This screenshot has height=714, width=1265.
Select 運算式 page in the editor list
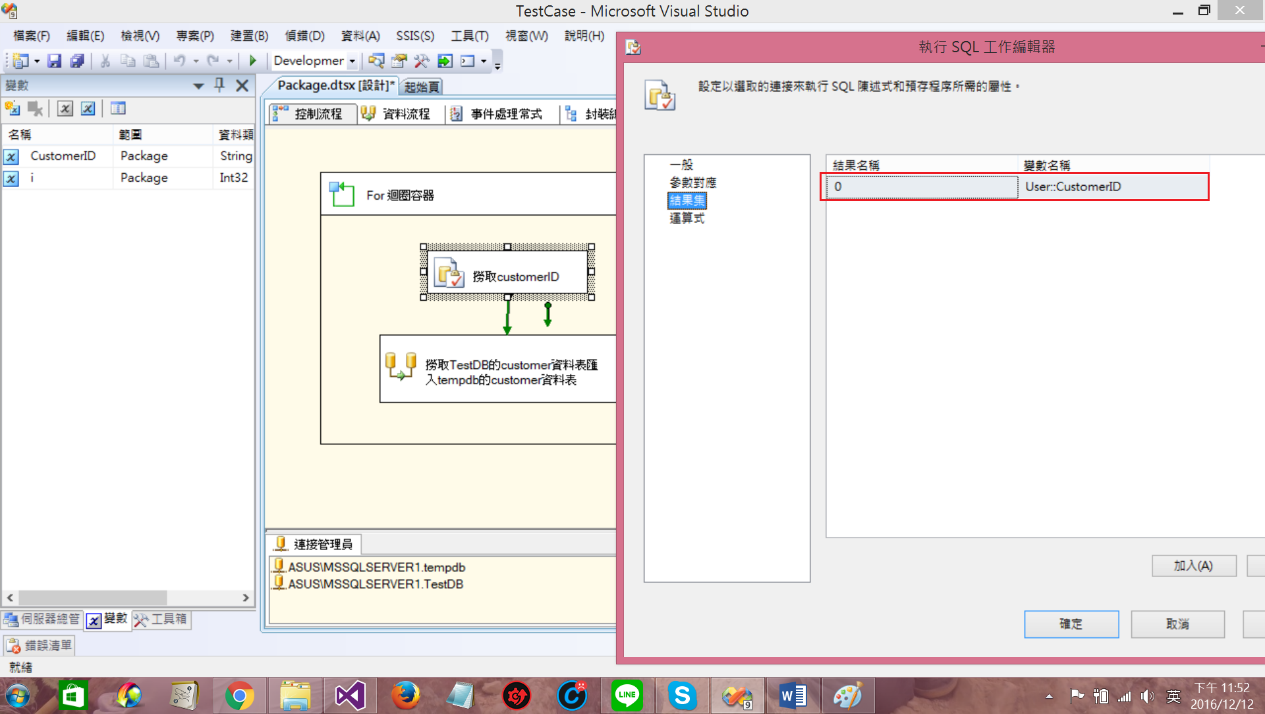coord(687,219)
